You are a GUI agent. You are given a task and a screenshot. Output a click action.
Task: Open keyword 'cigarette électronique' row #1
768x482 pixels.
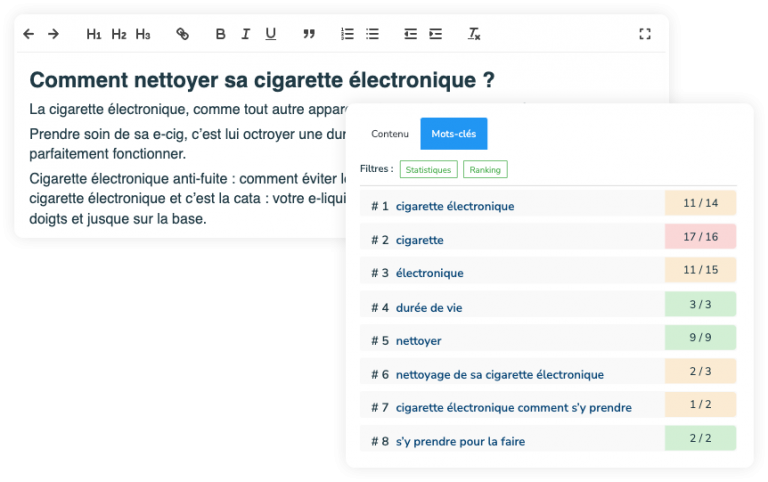coord(548,203)
